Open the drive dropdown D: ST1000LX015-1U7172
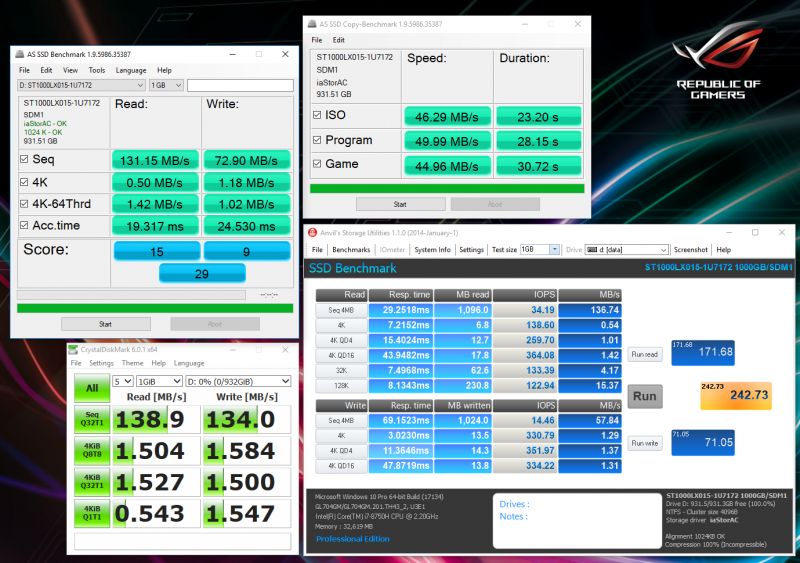Screen dimensions: 800x563 (81, 85)
